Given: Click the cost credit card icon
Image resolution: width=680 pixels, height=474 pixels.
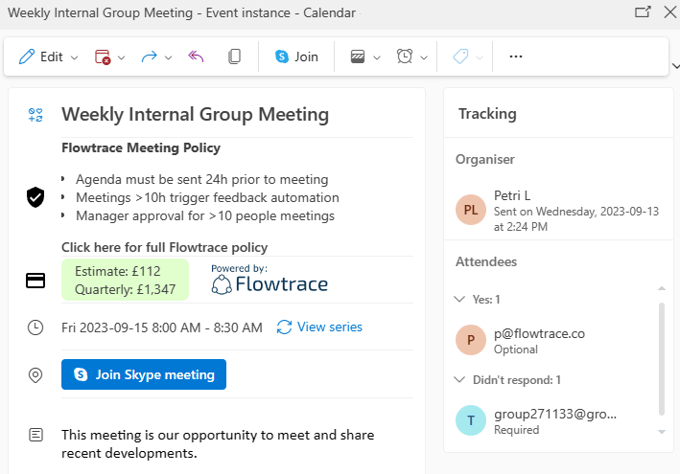Looking at the screenshot, I should pyautogui.click(x=36, y=281).
